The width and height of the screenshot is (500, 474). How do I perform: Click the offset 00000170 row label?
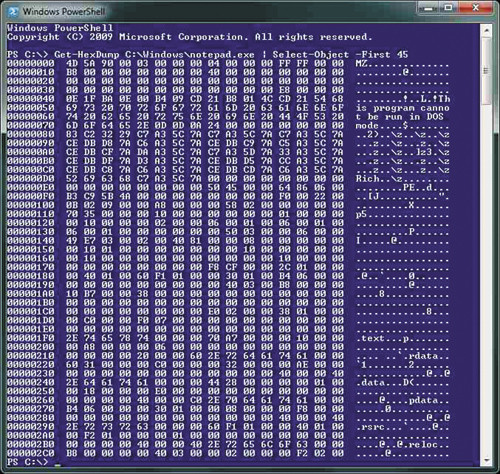[31, 267]
